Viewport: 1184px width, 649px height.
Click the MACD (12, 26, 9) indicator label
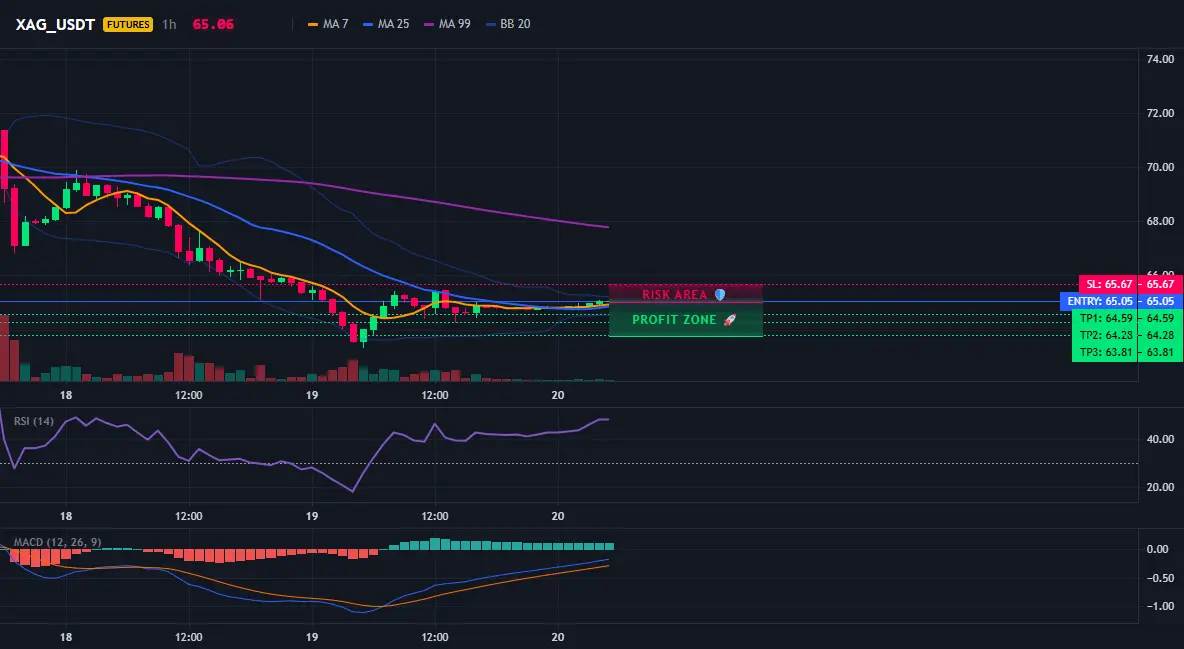pyautogui.click(x=57, y=542)
